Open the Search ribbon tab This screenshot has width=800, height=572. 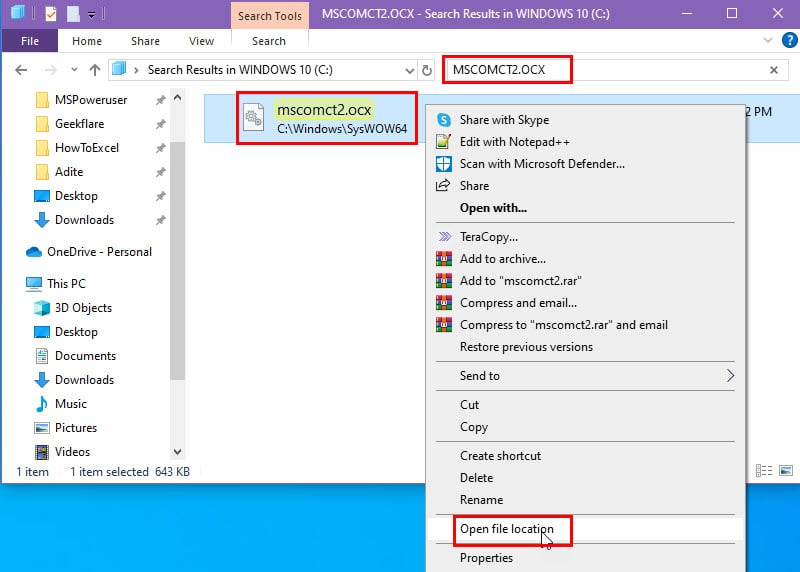(x=269, y=41)
